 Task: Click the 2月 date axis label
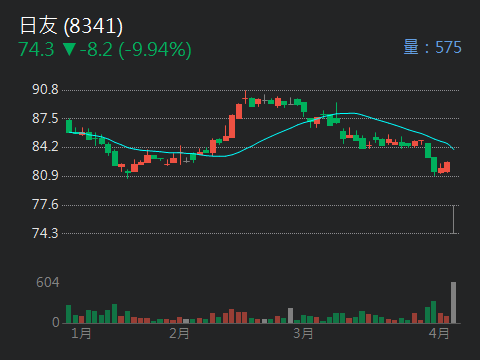point(179,333)
